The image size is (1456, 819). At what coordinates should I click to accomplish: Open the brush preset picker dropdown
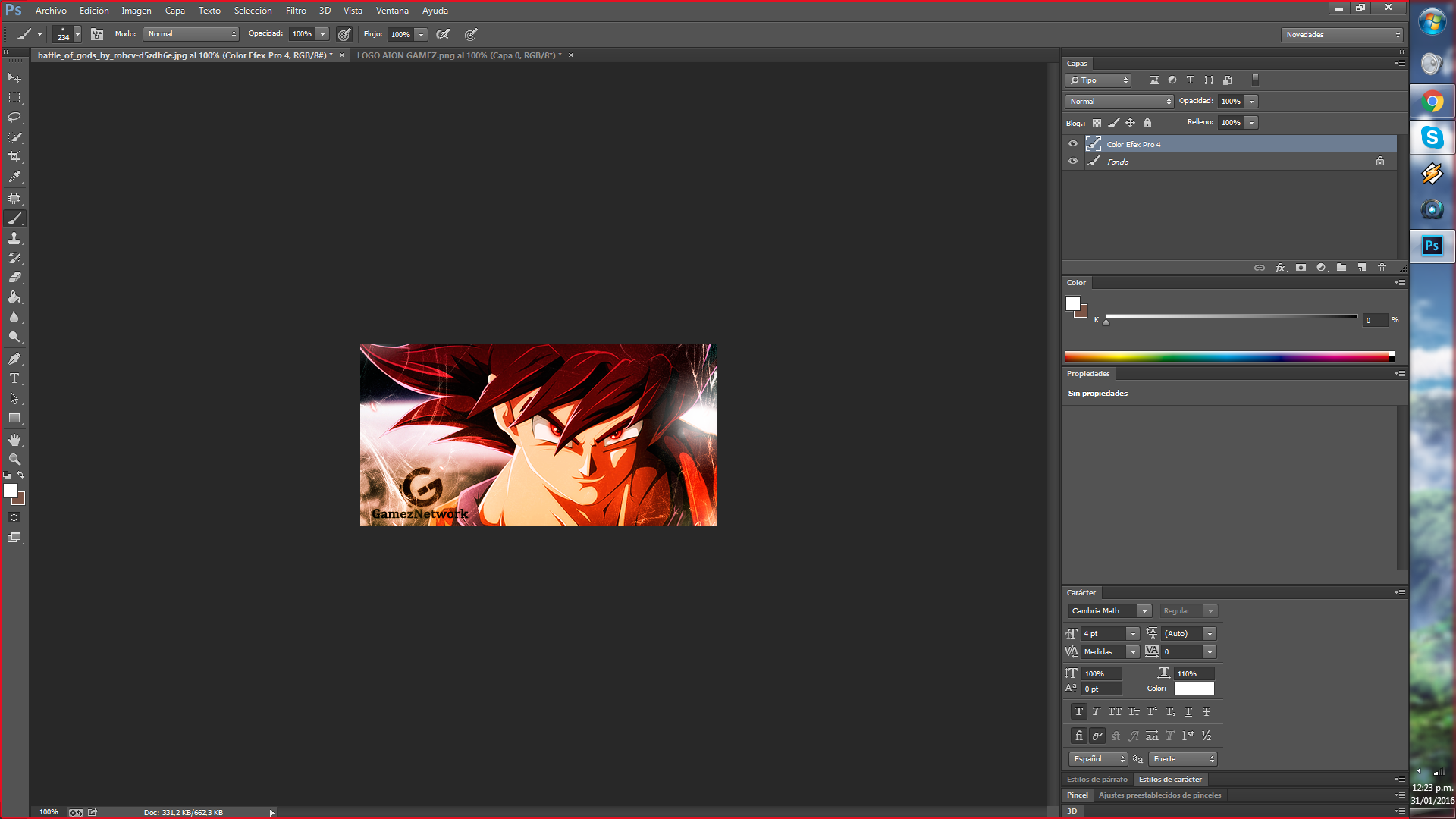(x=77, y=34)
